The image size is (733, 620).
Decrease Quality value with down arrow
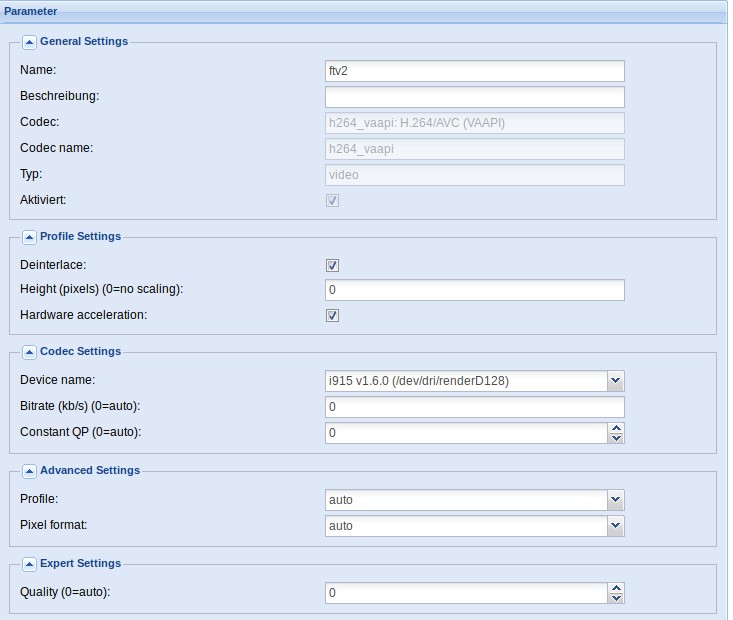point(616,598)
